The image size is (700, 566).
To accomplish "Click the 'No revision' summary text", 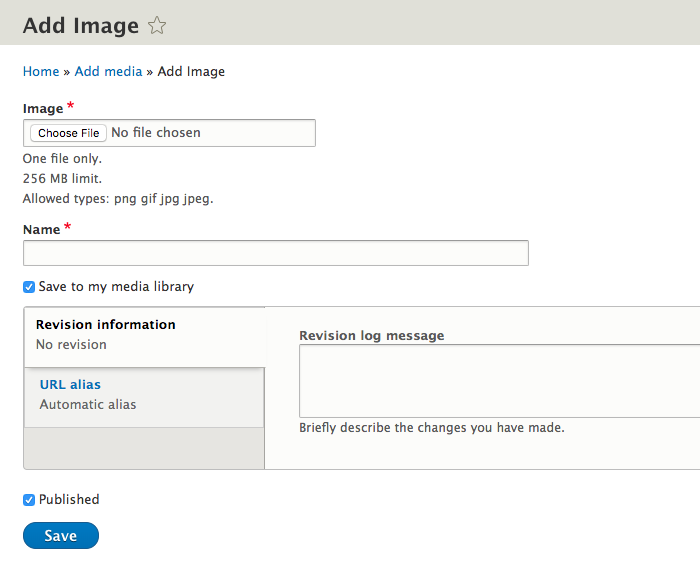I will [71, 345].
